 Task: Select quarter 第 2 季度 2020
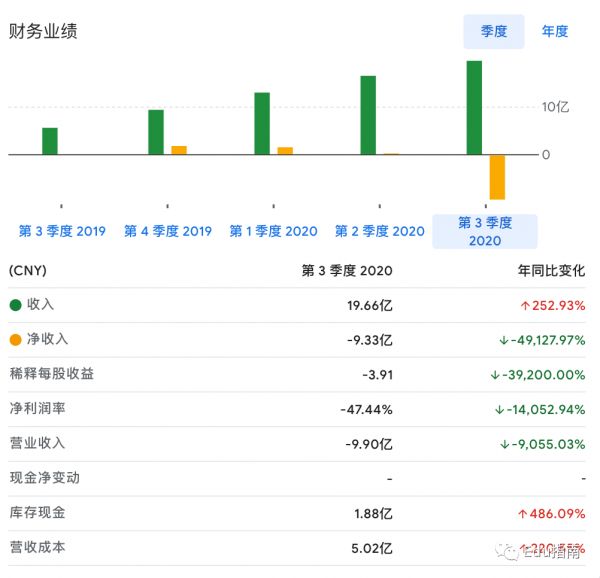(379, 231)
